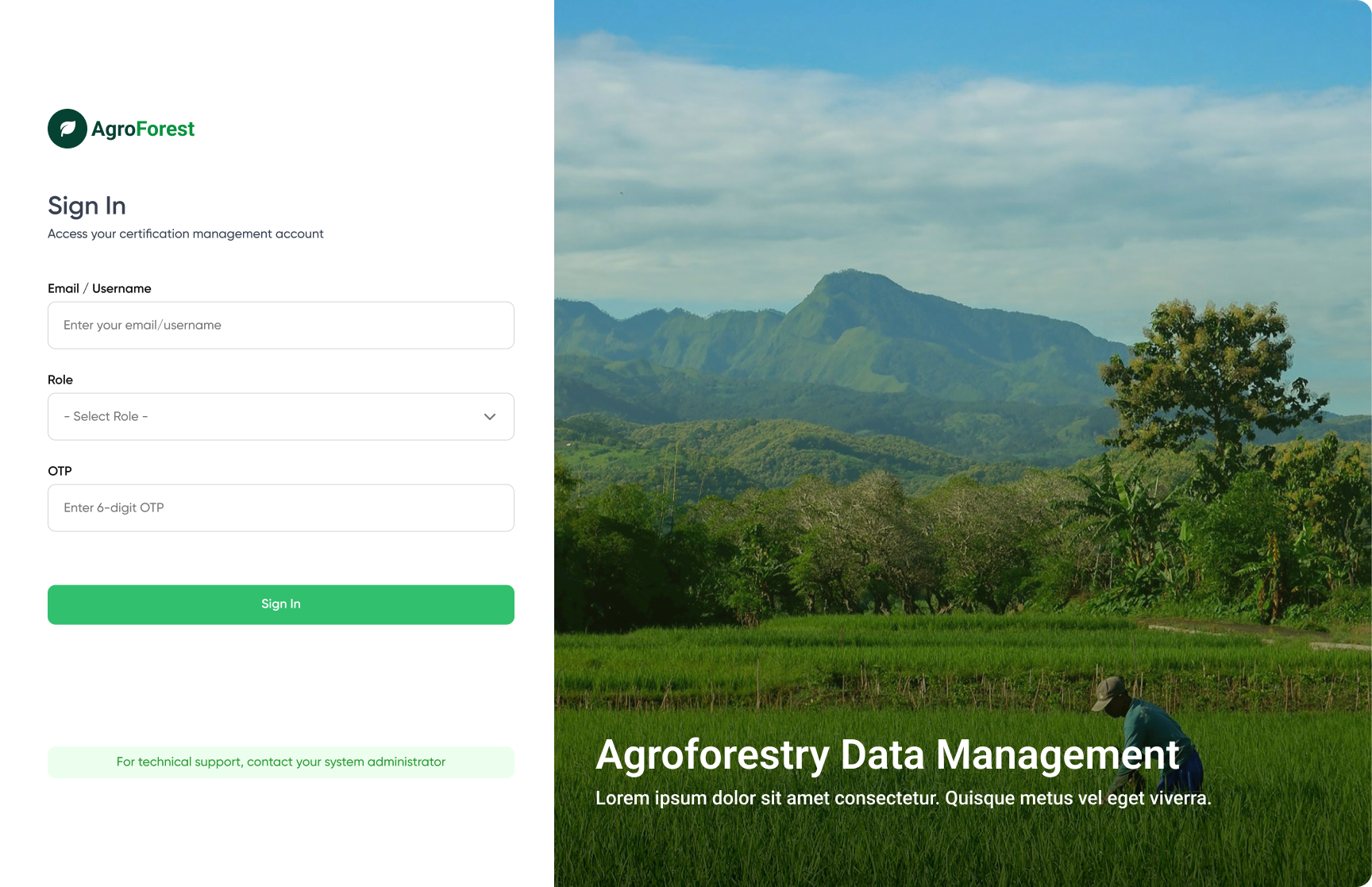Click the 'Email / Username' field label
Image resolution: width=1372 pixels, height=887 pixels.
click(99, 288)
